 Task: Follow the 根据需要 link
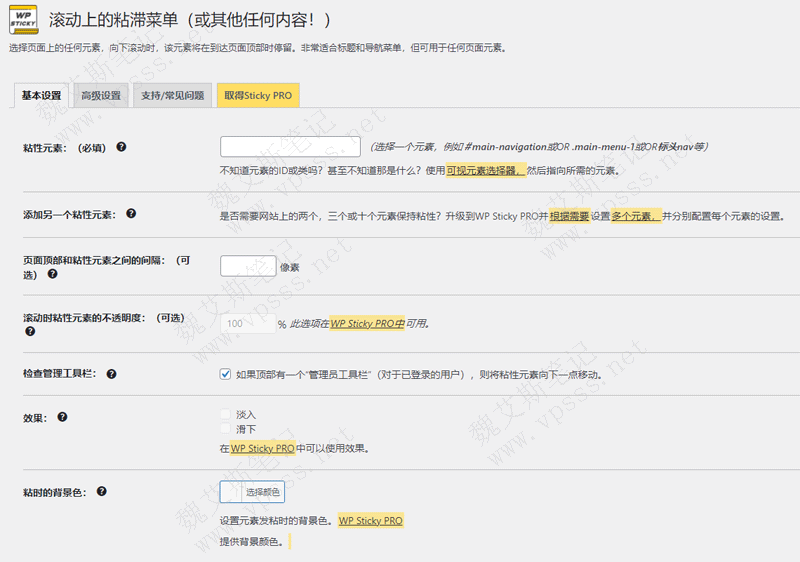click(x=569, y=216)
